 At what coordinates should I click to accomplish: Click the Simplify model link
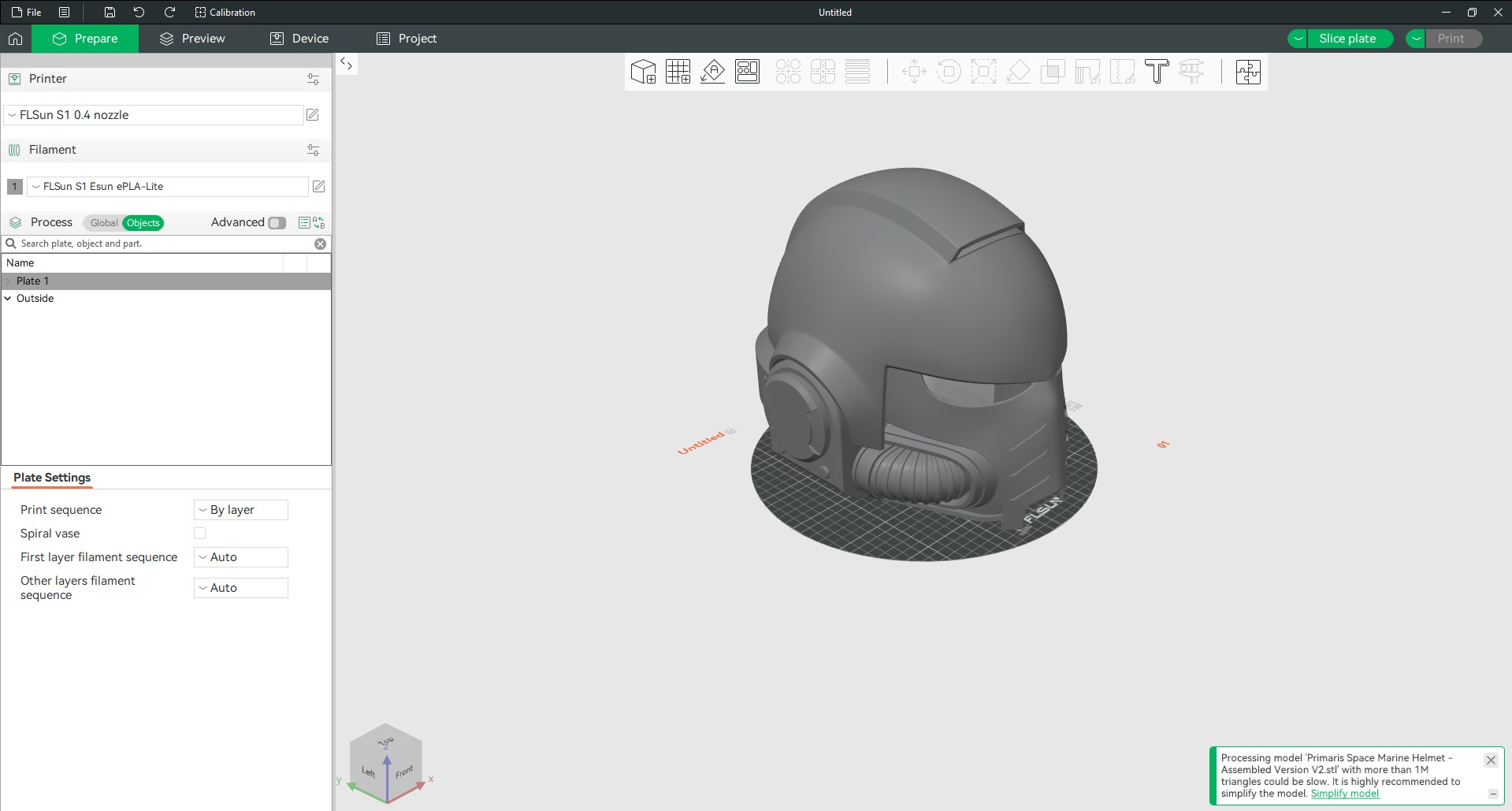click(x=1344, y=794)
